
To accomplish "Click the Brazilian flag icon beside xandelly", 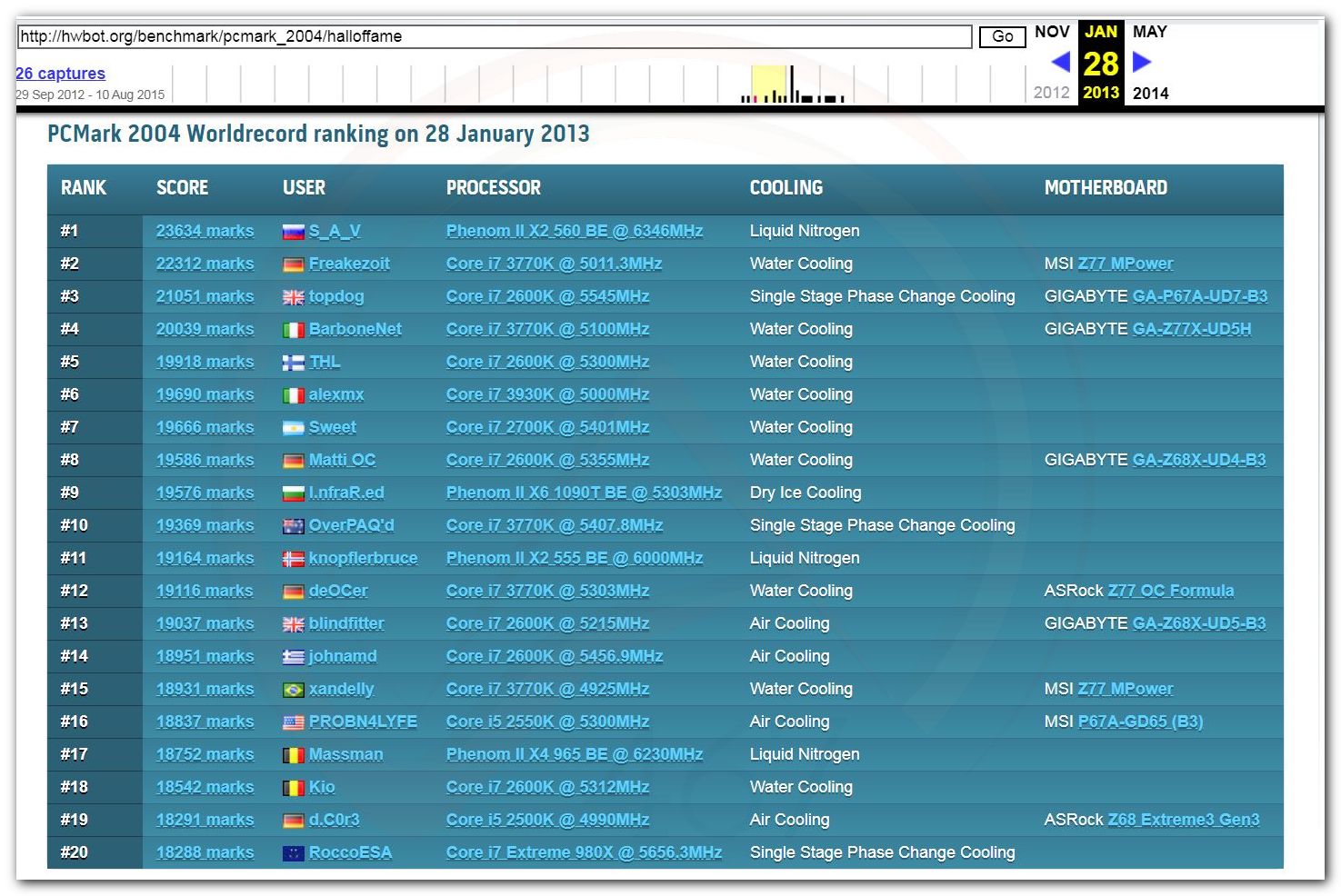I will (293, 690).
